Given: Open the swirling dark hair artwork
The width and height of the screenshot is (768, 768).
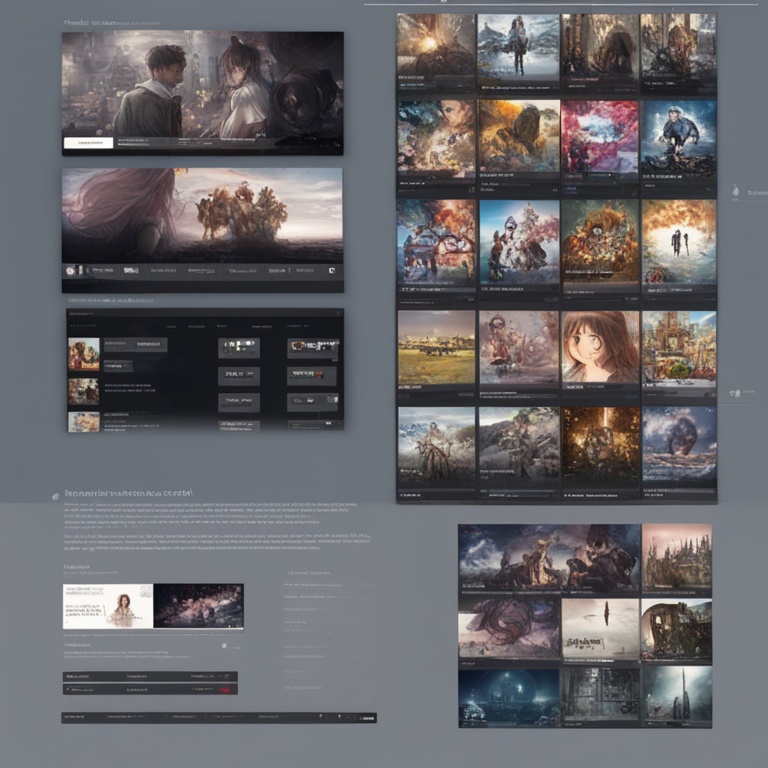Looking at the screenshot, I should click(509, 628).
